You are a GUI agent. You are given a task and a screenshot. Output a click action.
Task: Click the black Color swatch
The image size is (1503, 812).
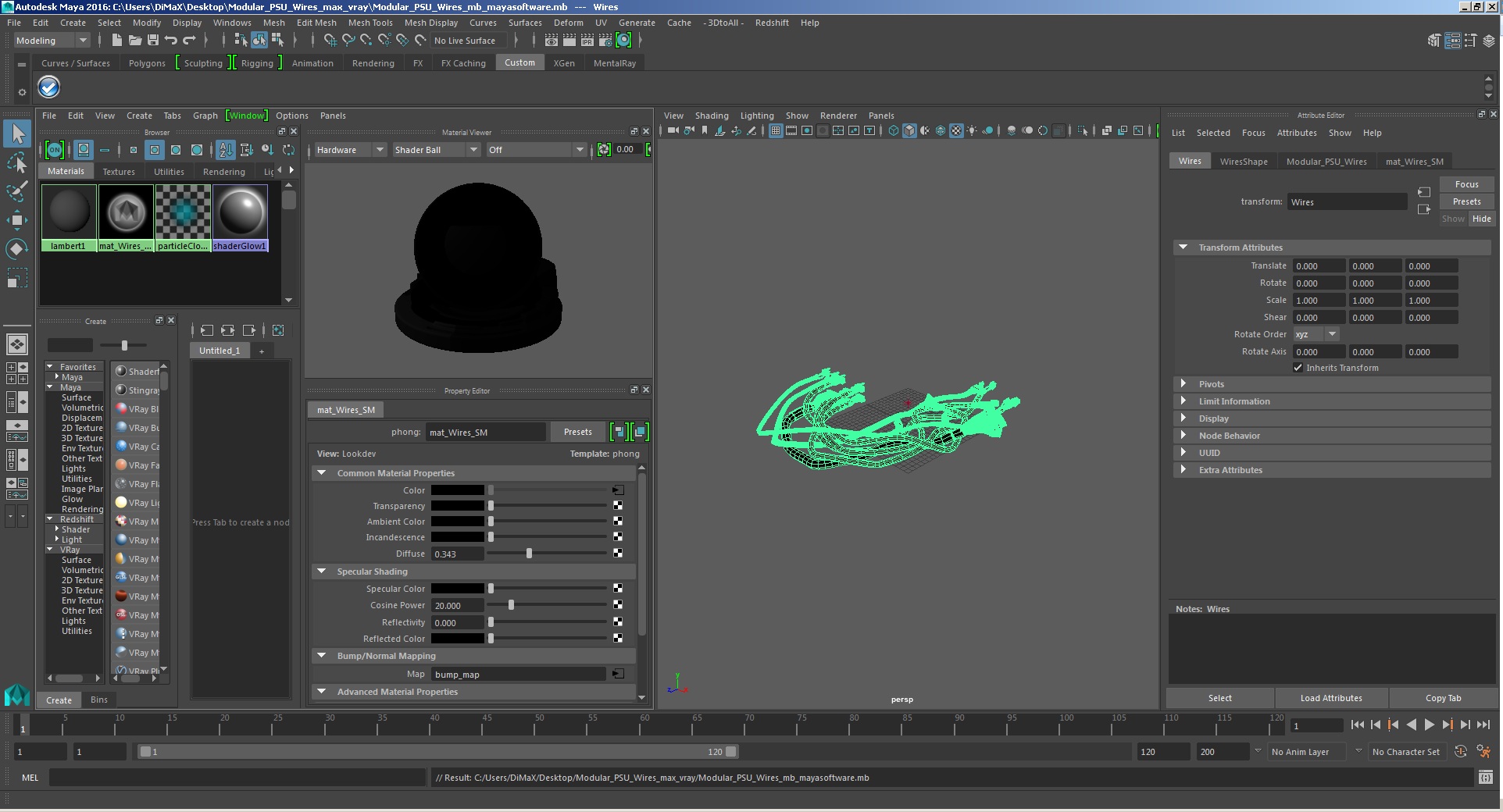tap(458, 490)
